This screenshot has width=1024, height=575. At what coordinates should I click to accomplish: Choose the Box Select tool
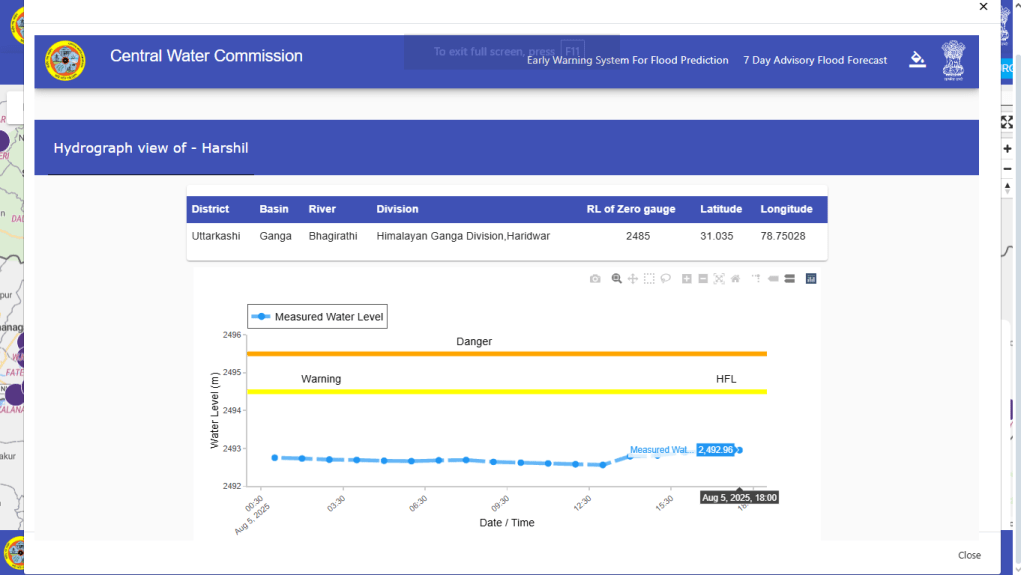(649, 279)
